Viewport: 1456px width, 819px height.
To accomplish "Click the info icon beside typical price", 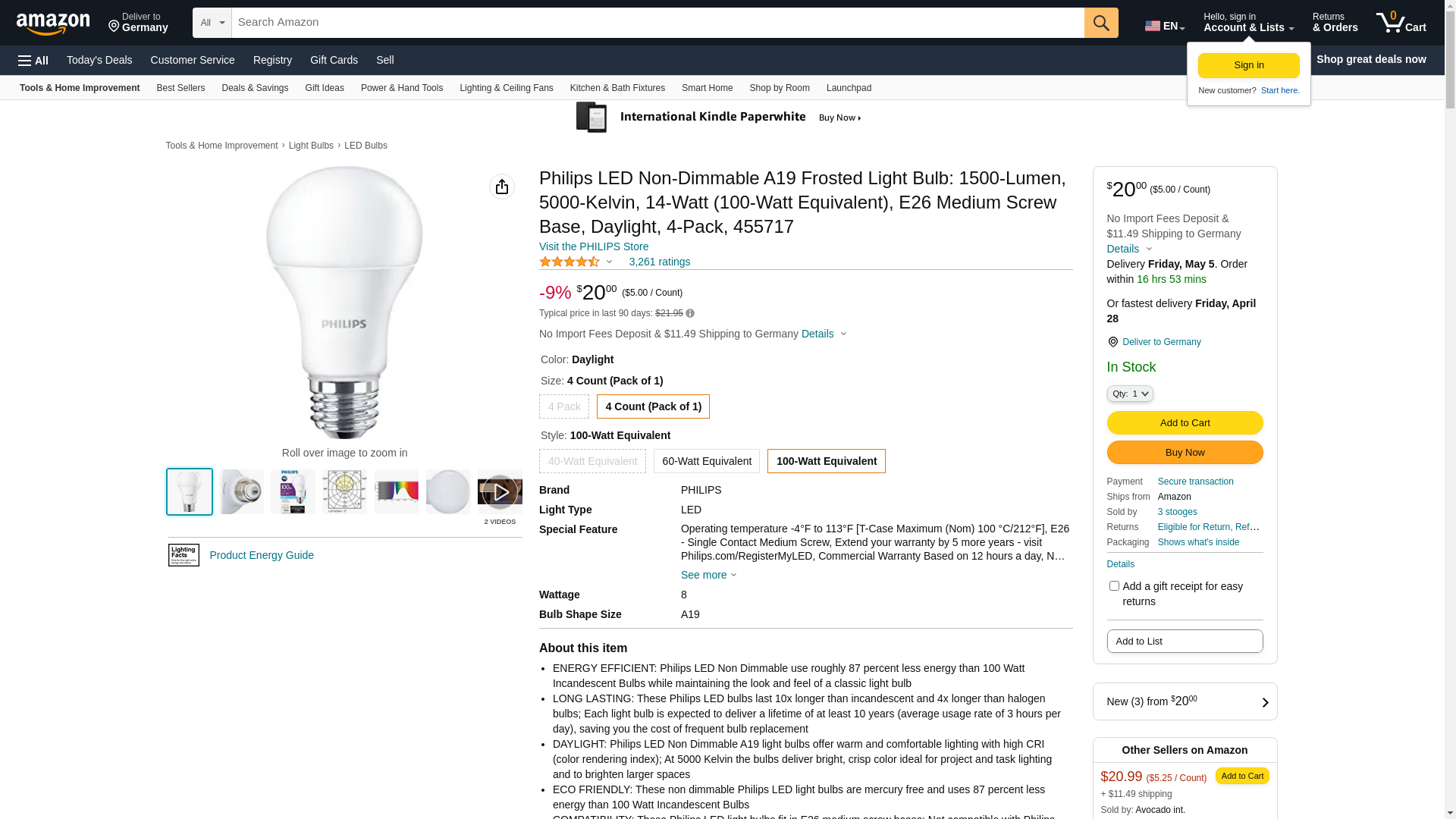I will [690, 313].
